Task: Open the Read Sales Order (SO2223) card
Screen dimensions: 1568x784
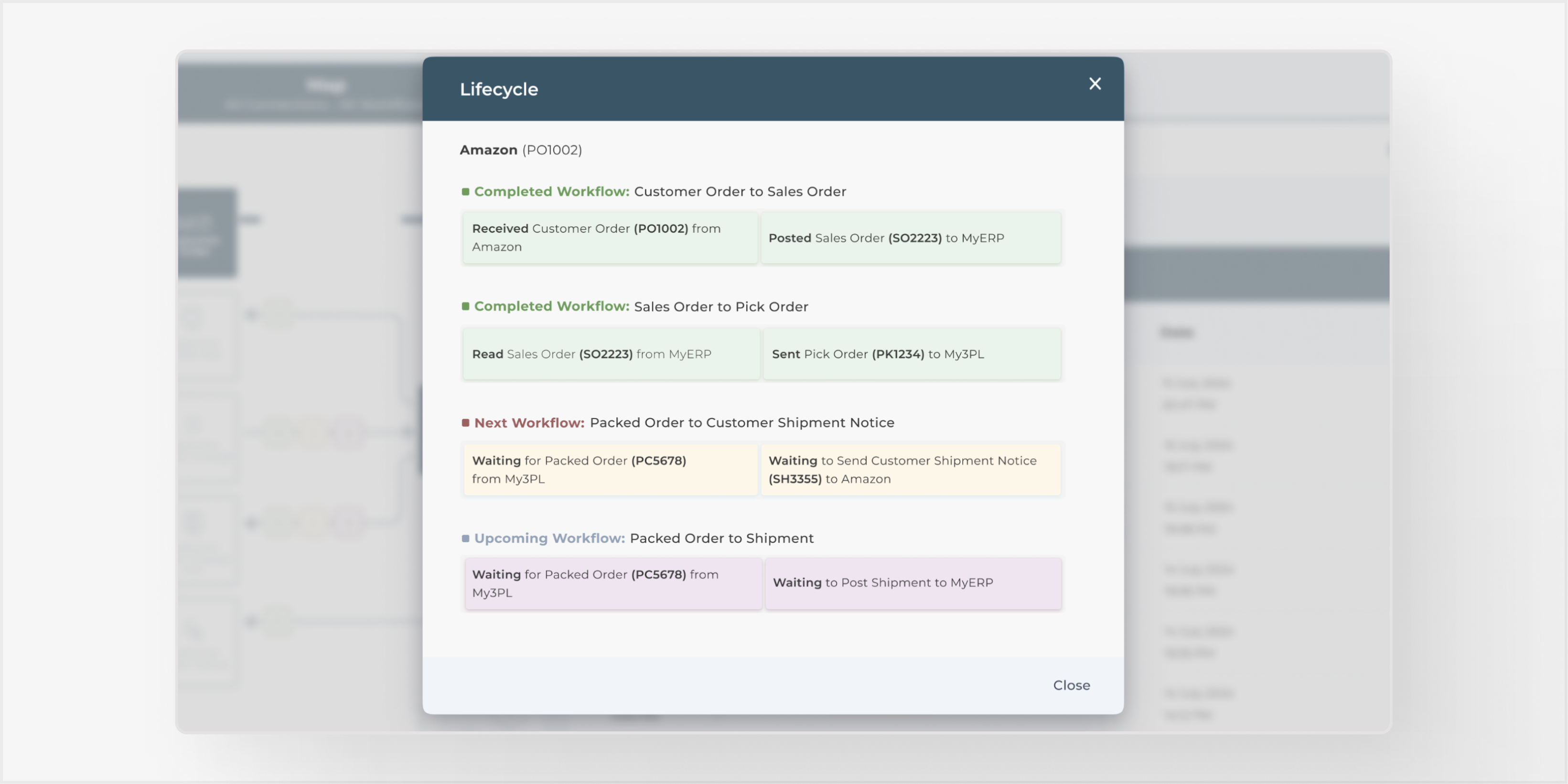Action: [611, 354]
